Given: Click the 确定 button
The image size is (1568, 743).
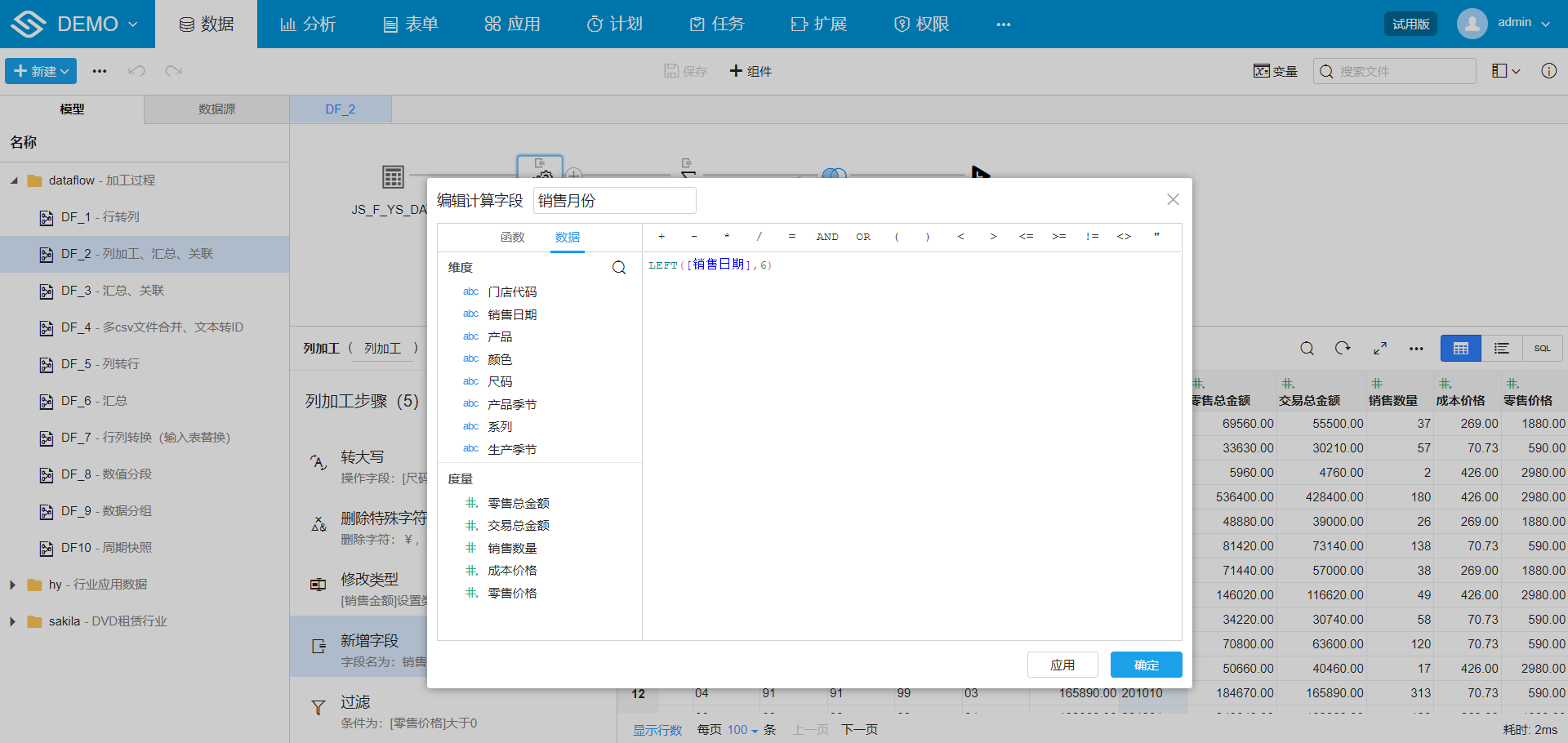Looking at the screenshot, I should 1147,665.
